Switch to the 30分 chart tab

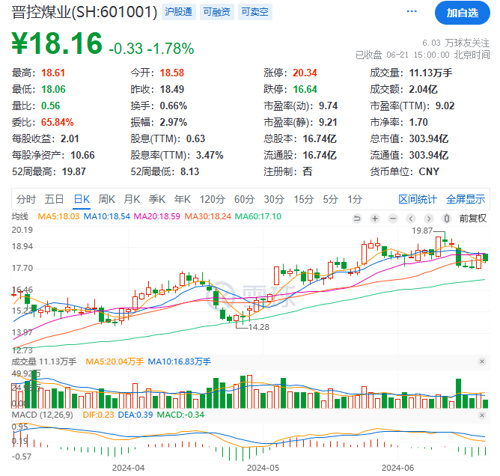click(274, 199)
